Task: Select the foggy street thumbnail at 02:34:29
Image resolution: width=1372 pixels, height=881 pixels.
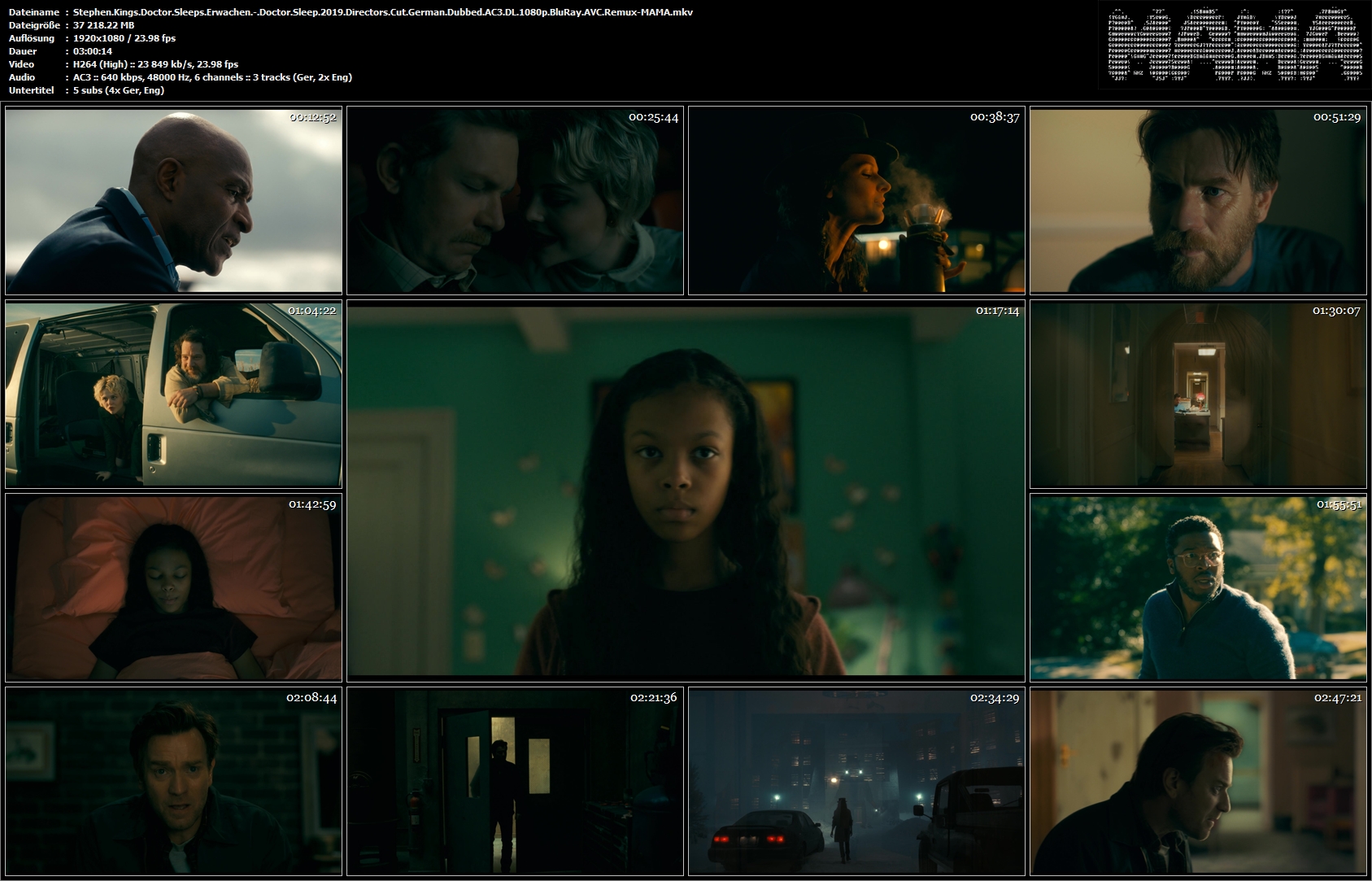Action: coord(856,781)
